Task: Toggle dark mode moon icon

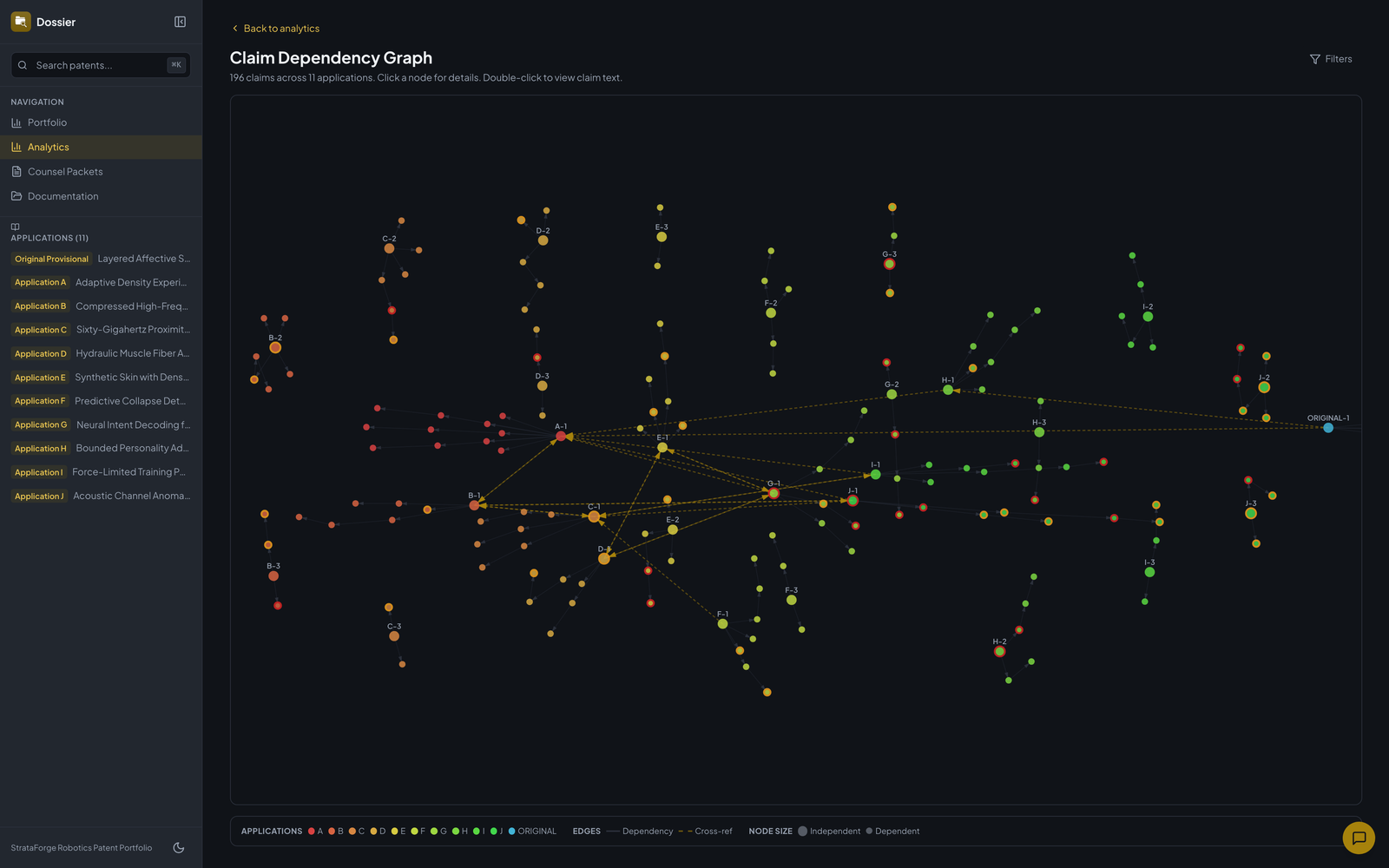Action: pyautogui.click(x=179, y=848)
